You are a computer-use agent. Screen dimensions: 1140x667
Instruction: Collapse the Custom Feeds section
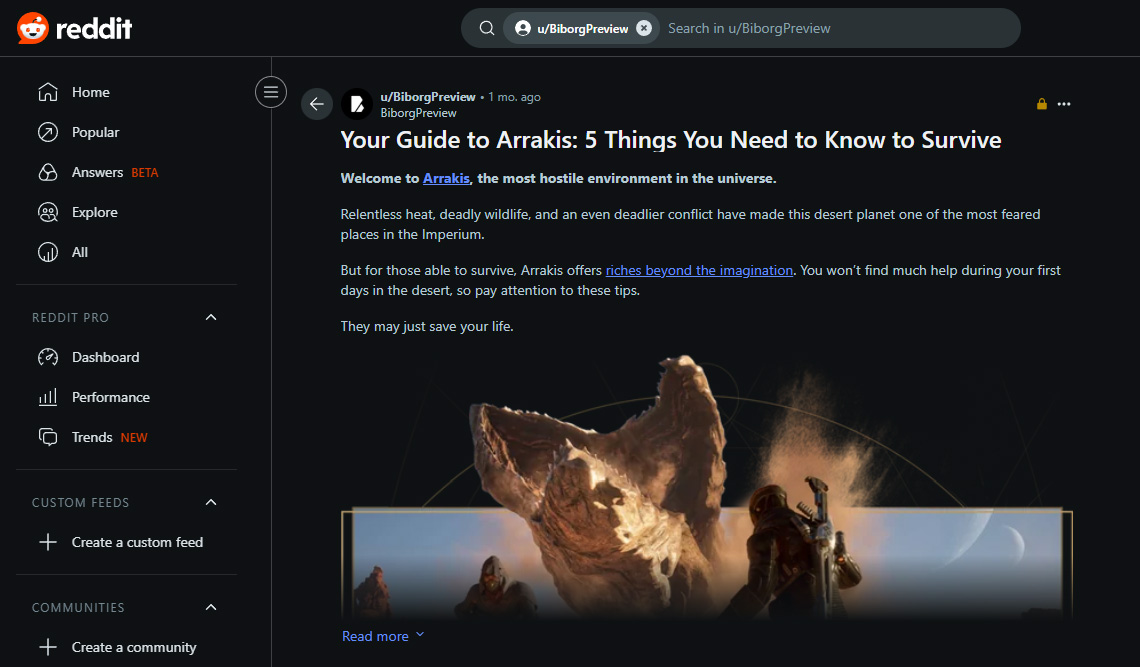coord(211,503)
